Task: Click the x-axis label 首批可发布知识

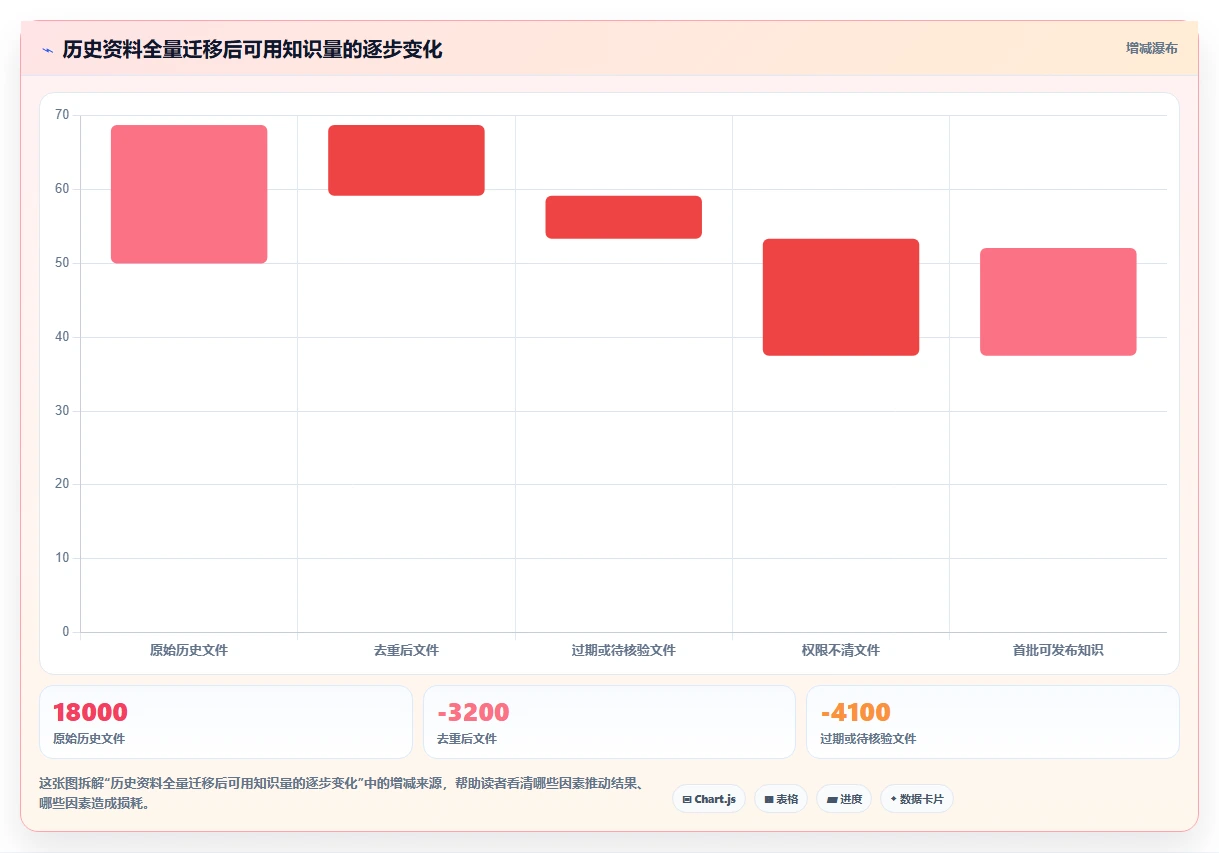Action: [1058, 650]
